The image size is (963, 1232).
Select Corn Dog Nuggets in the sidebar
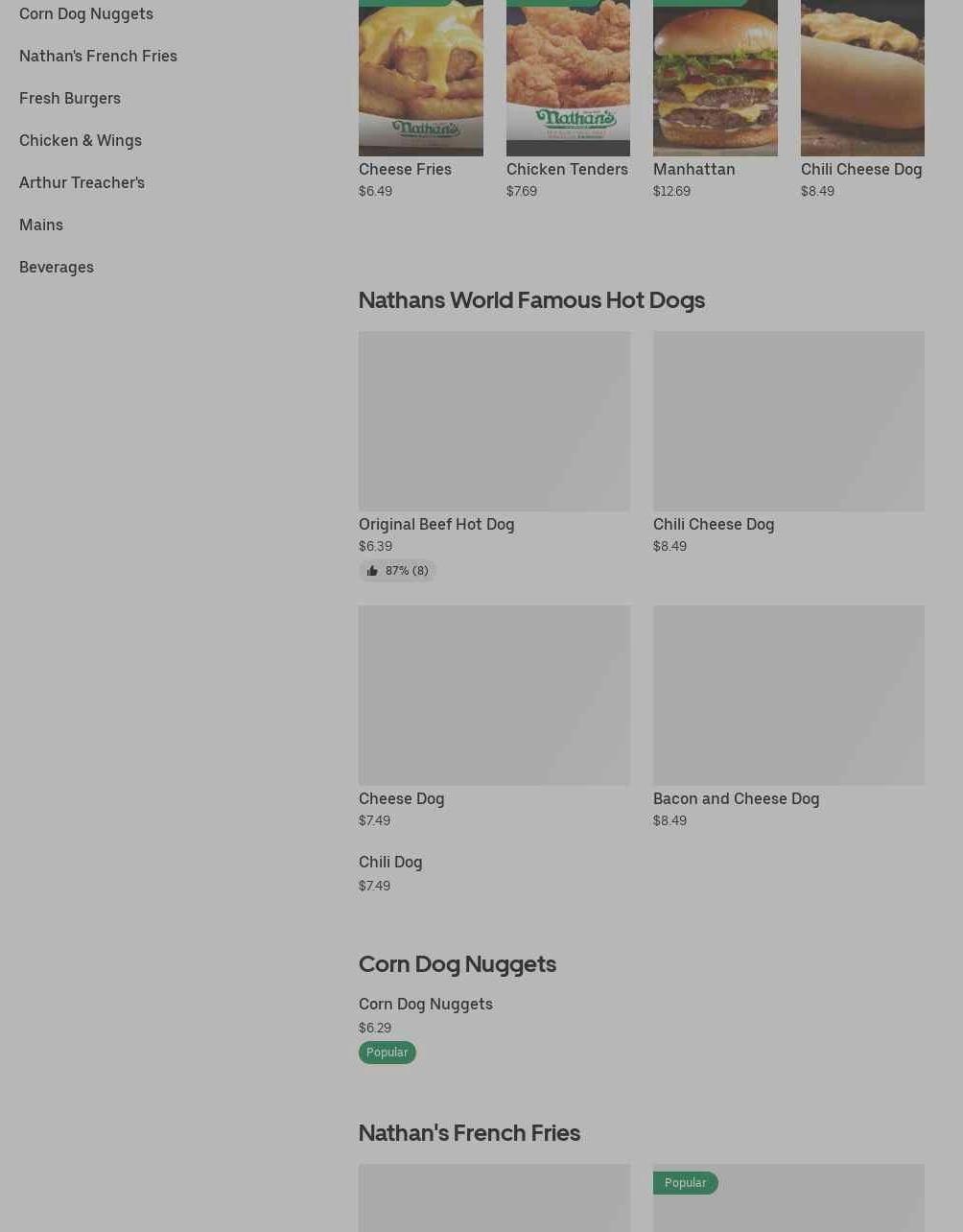tap(86, 13)
